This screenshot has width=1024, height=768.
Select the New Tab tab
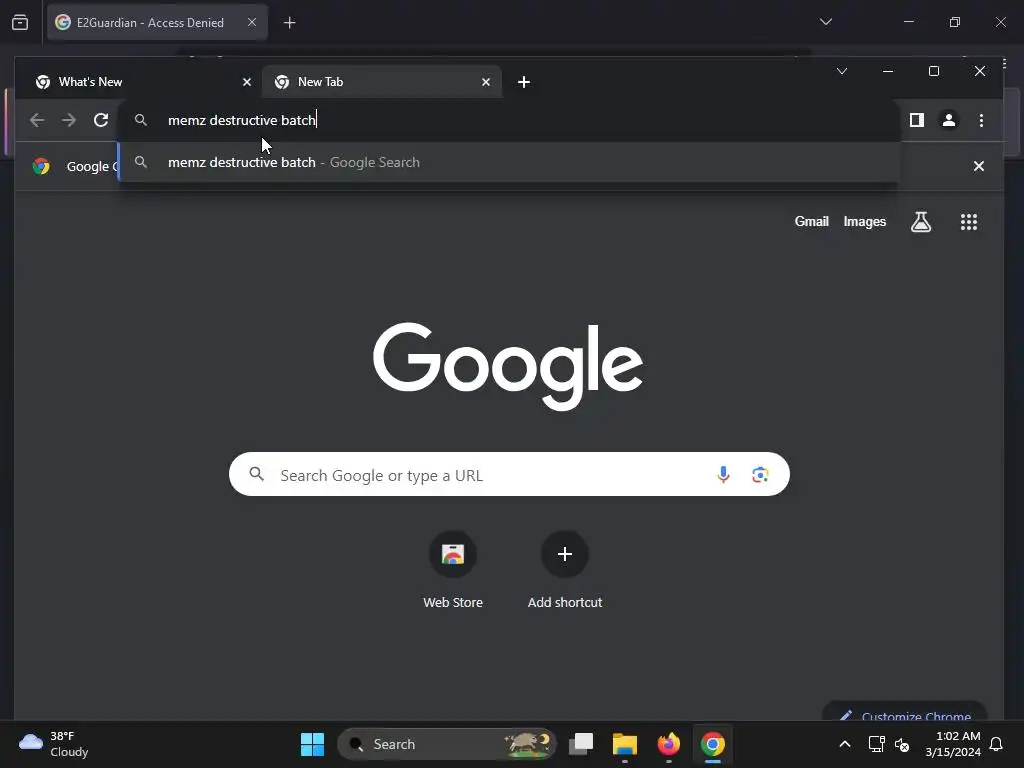[x=382, y=82]
